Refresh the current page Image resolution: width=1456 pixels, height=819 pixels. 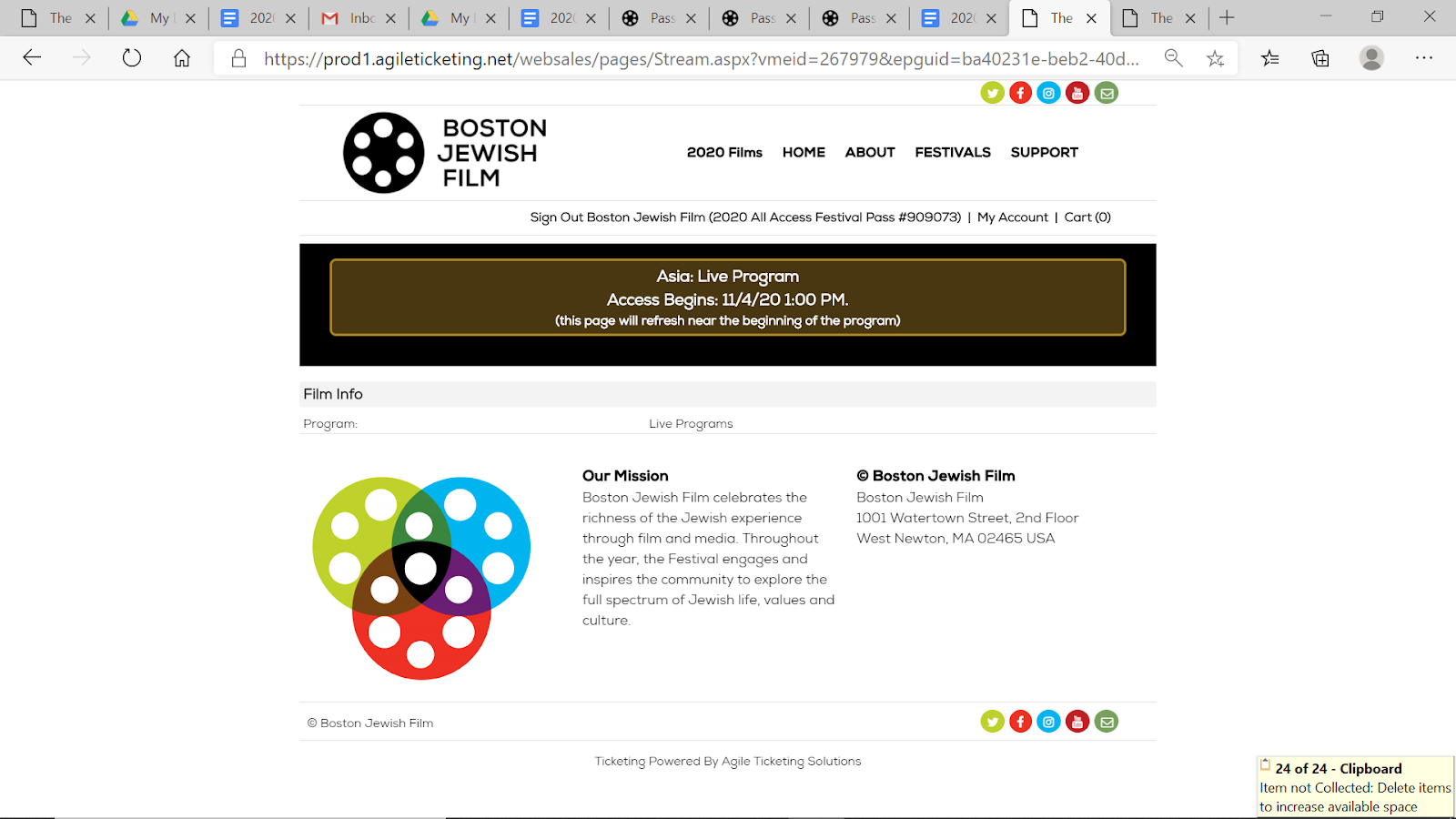coord(132,58)
